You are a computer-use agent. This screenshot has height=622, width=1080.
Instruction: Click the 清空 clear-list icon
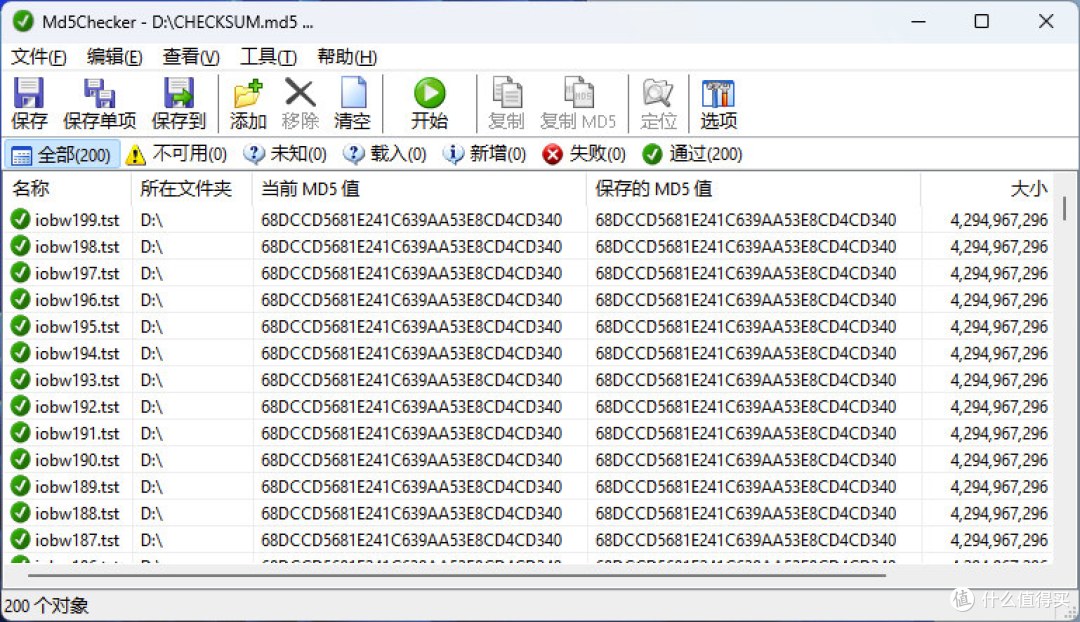coord(353,93)
